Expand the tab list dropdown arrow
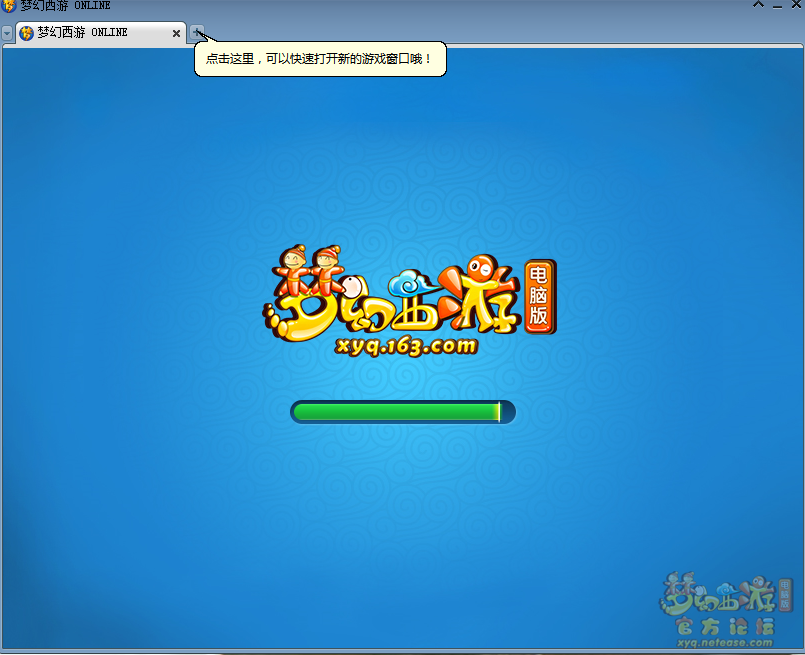Screen dimensions: 805x655 [7, 33]
